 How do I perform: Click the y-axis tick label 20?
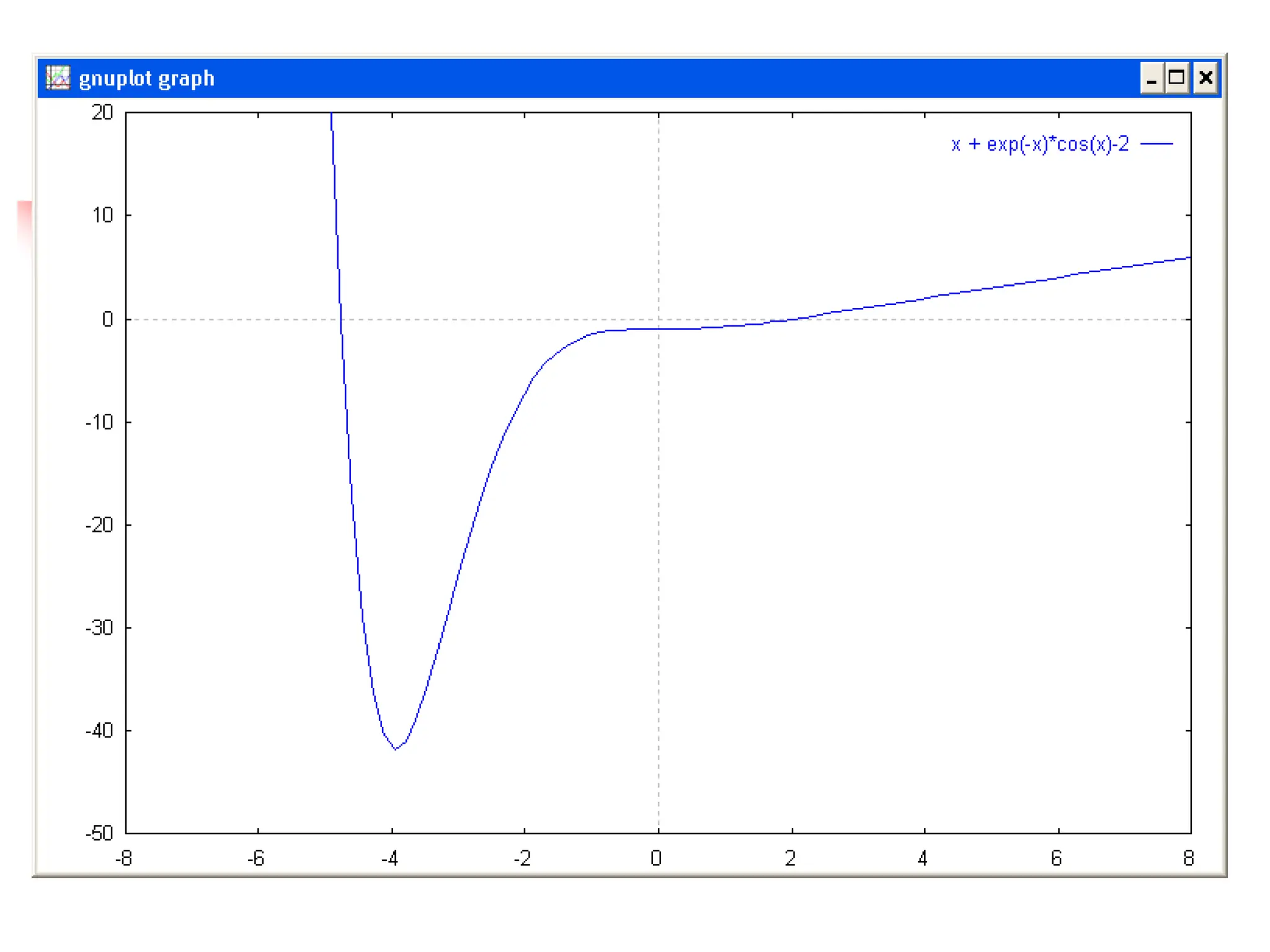coord(102,113)
